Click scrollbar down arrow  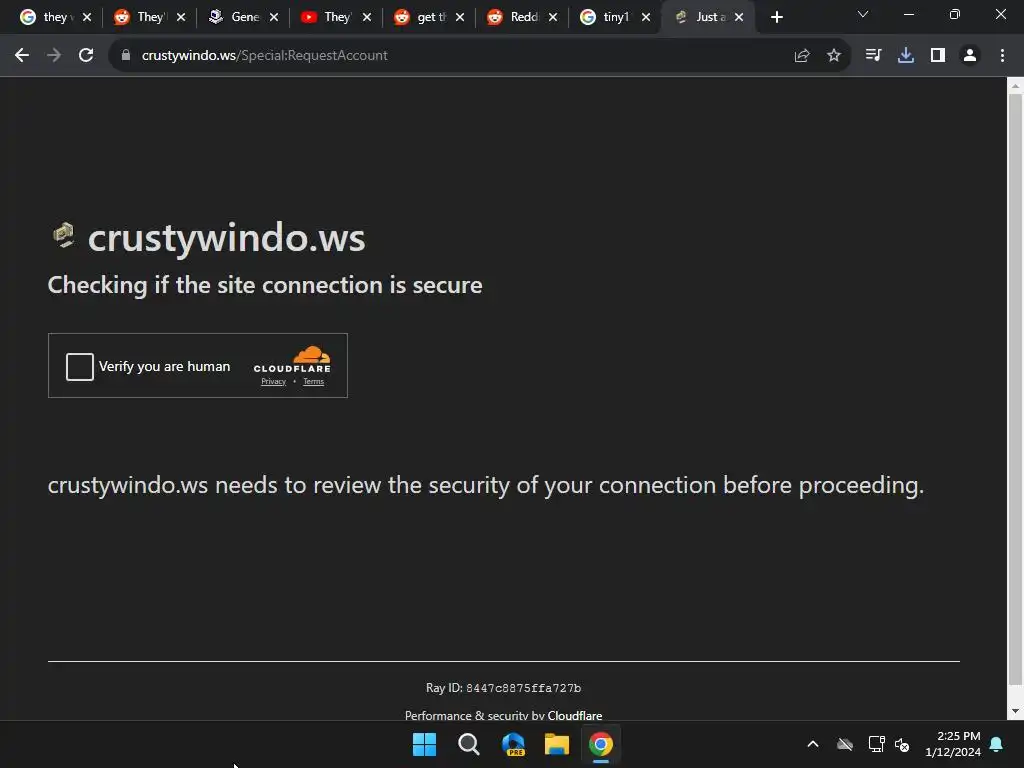pyautogui.click(x=1016, y=711)
